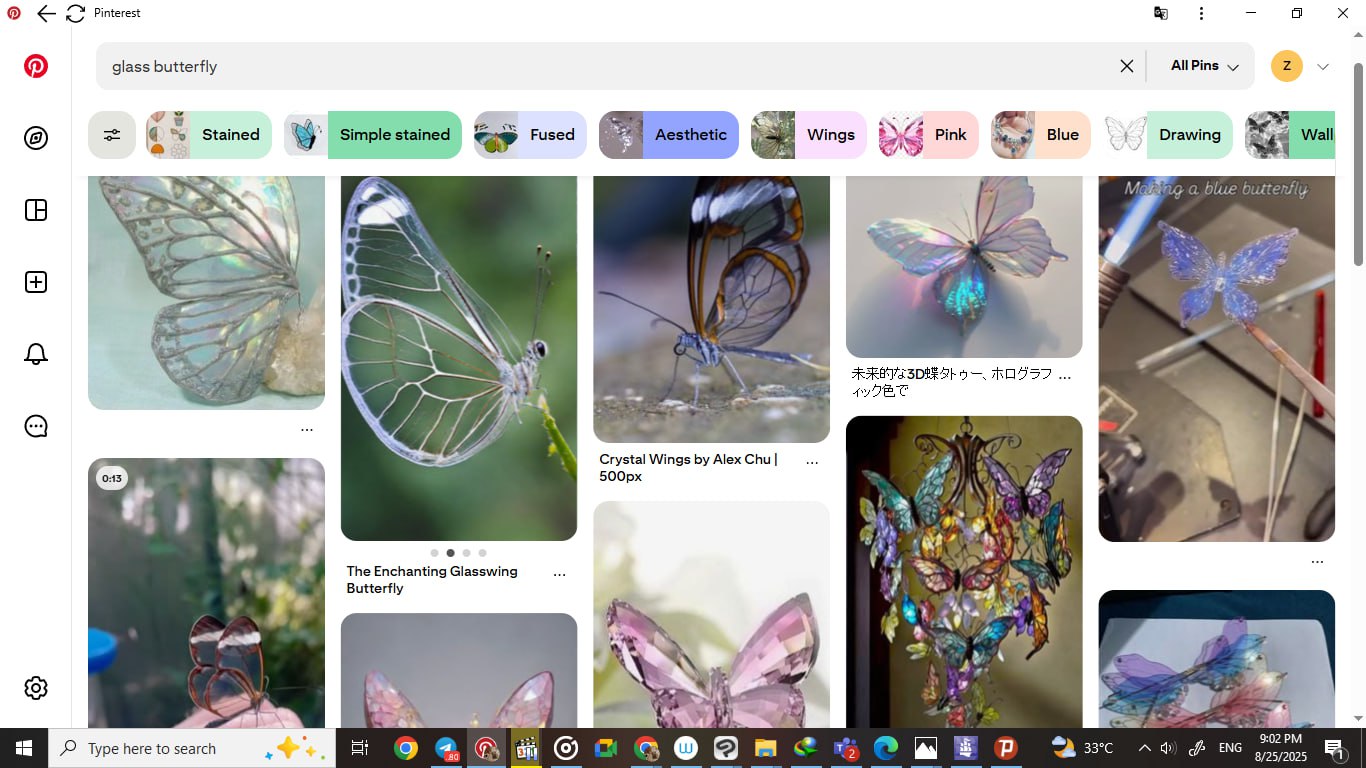Click the glass butterfly search field

[x=600, y=66]
